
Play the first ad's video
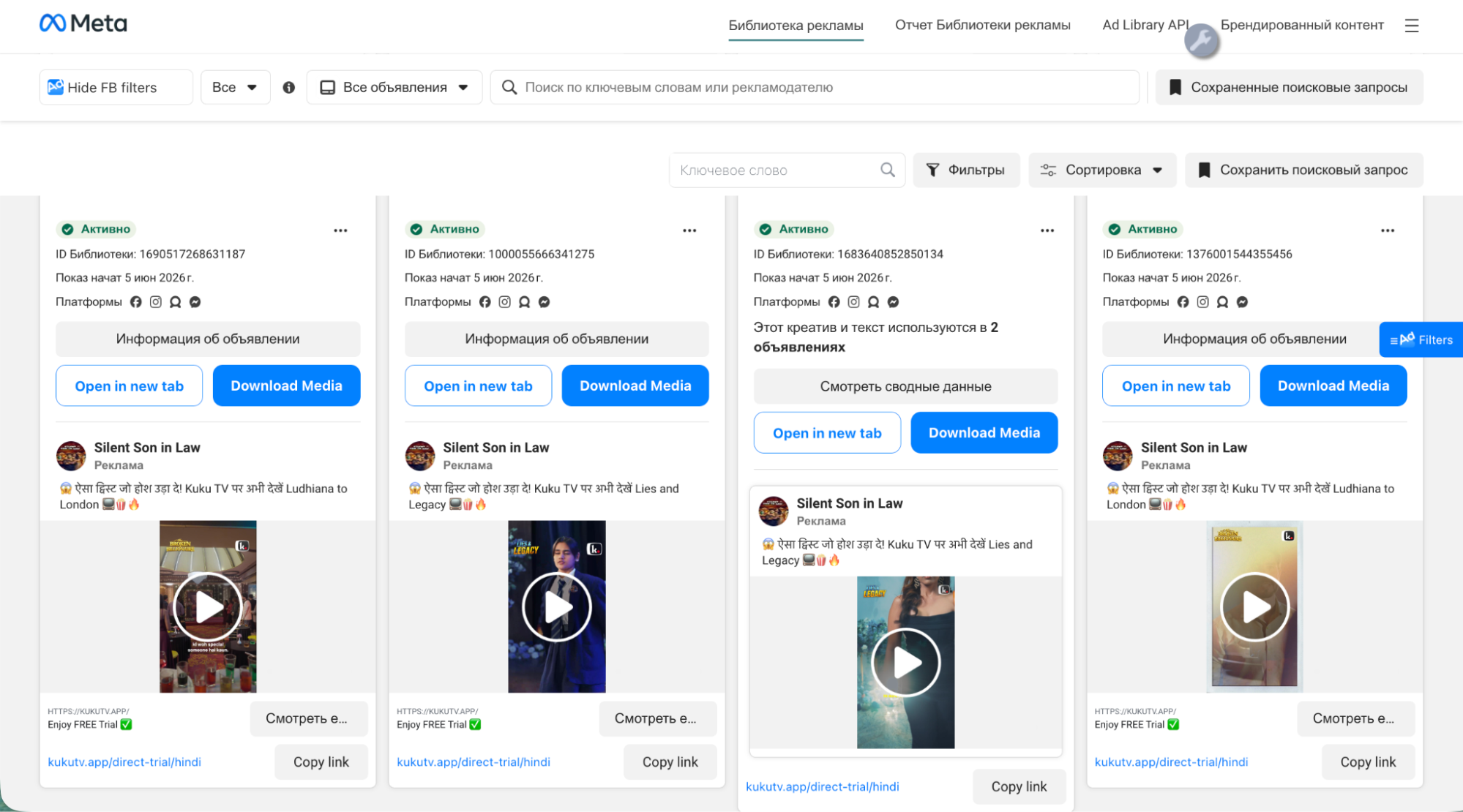point(208,606)
